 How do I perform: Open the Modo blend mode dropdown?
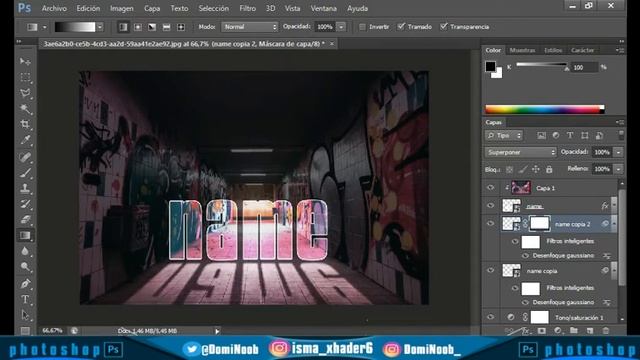tap(249, 27)
